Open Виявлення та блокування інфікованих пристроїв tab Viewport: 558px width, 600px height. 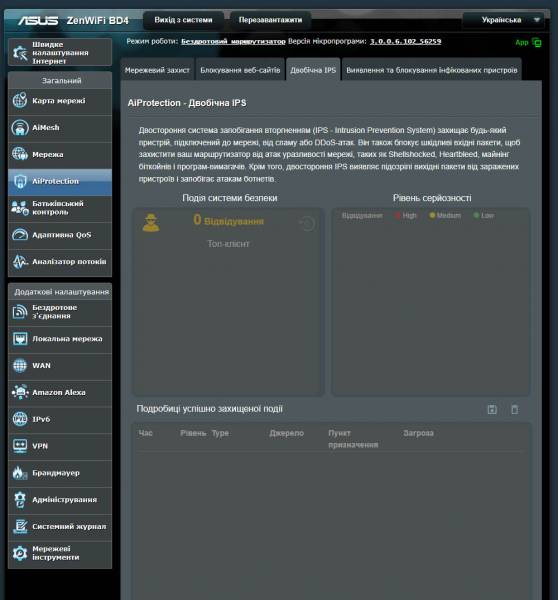pos(432,70)
